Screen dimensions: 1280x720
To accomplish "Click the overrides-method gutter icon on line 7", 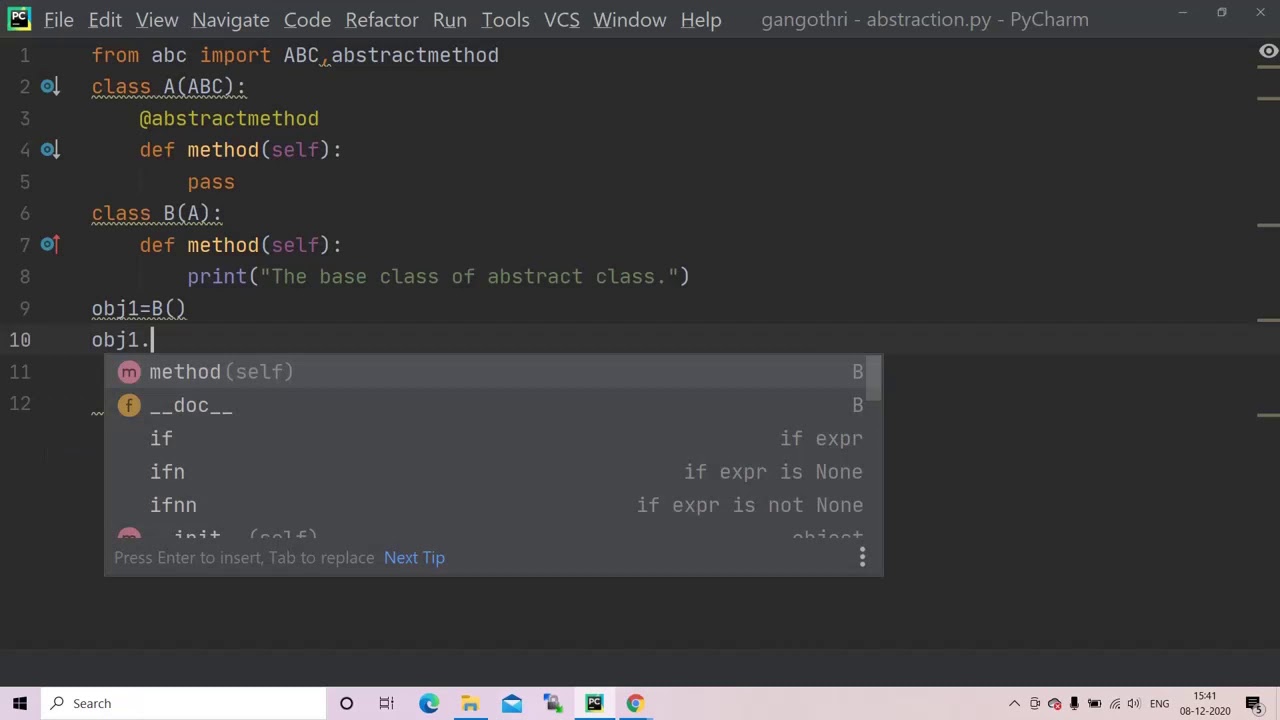I will [49, 244].
